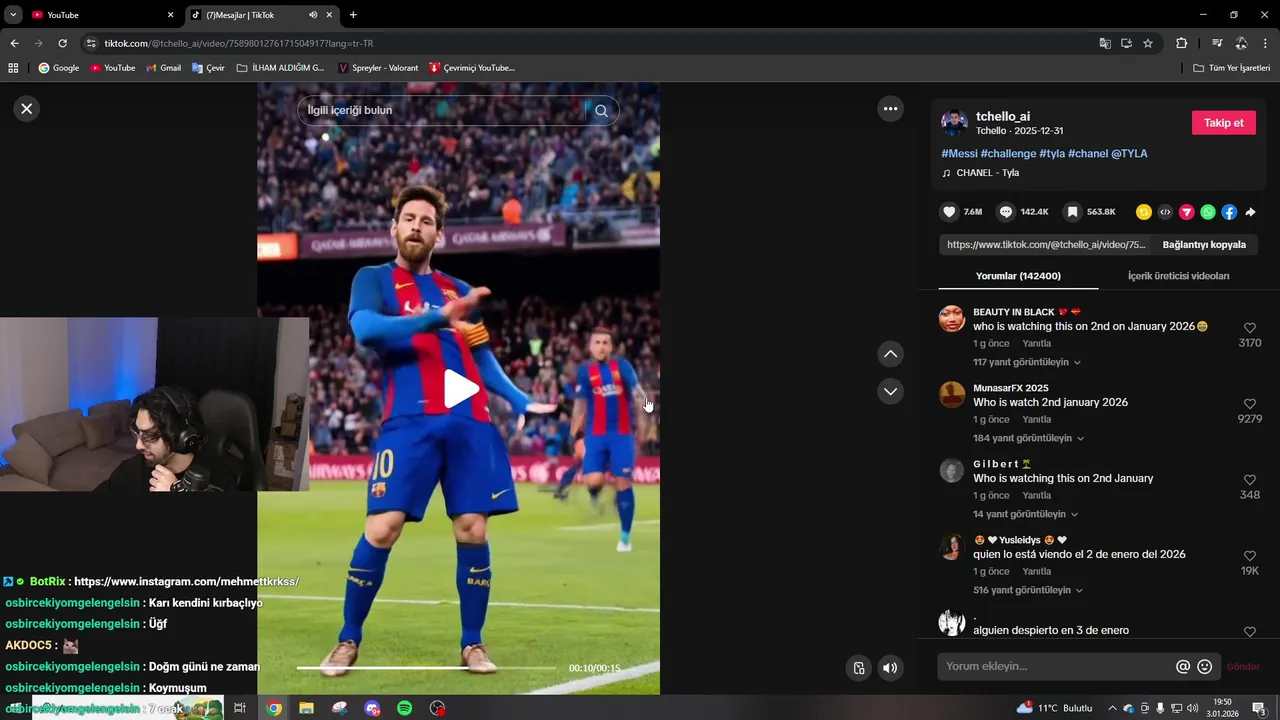Send to friends with the red paper-plane icon

point(1187,212)
